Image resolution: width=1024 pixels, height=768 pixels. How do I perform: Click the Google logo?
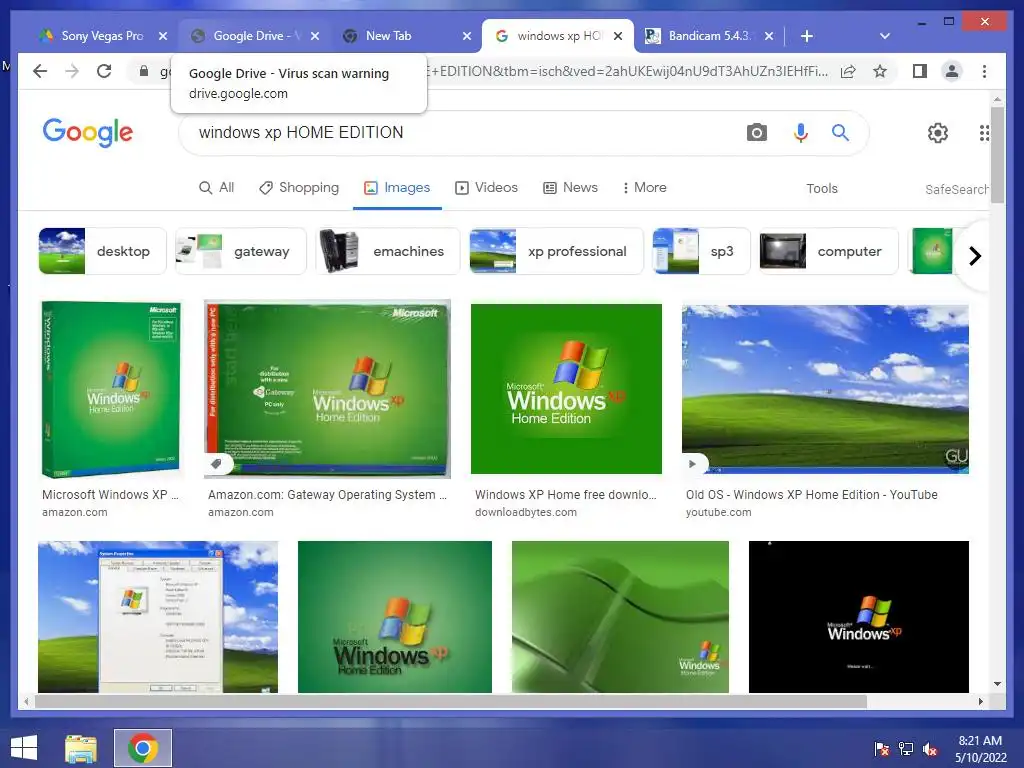[x=88, y=133]
